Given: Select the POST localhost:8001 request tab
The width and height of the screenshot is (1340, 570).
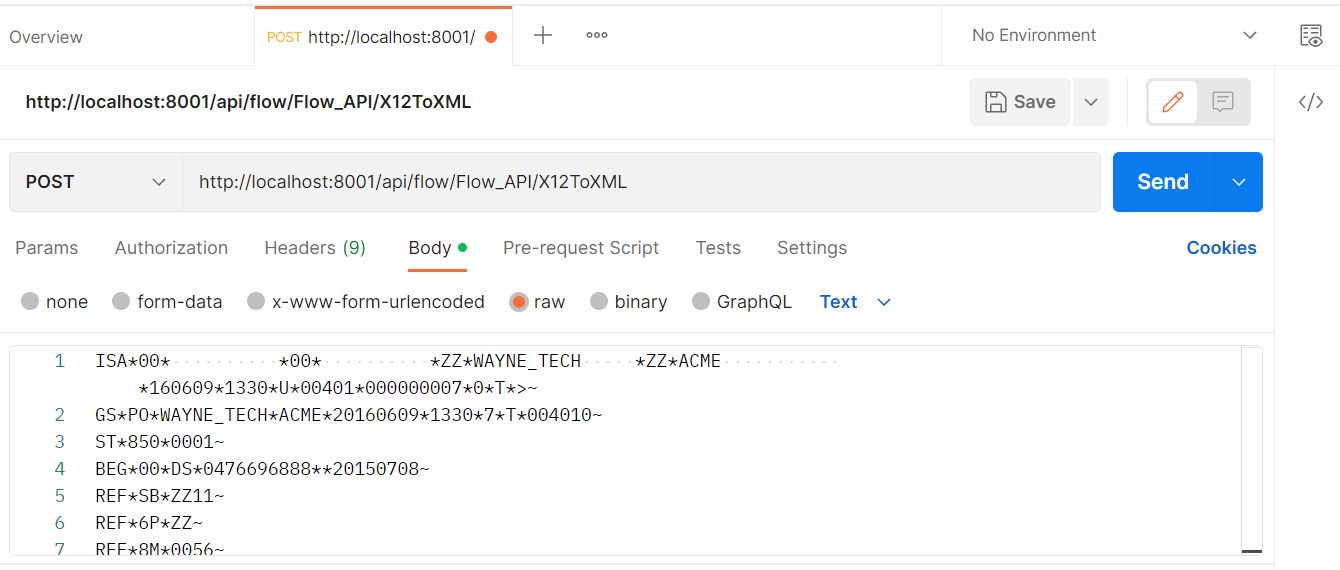Looking at the screenshot, I should click(x=383, y=37).
